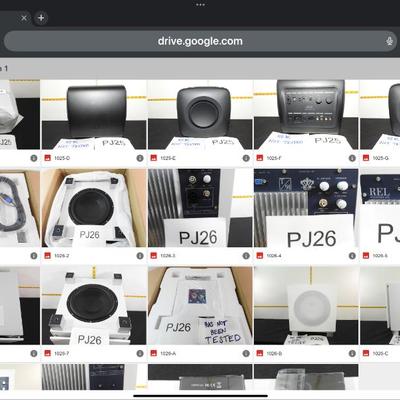
Task: Click the image file icon beside 1026-7
Action: tap(47, 353)
